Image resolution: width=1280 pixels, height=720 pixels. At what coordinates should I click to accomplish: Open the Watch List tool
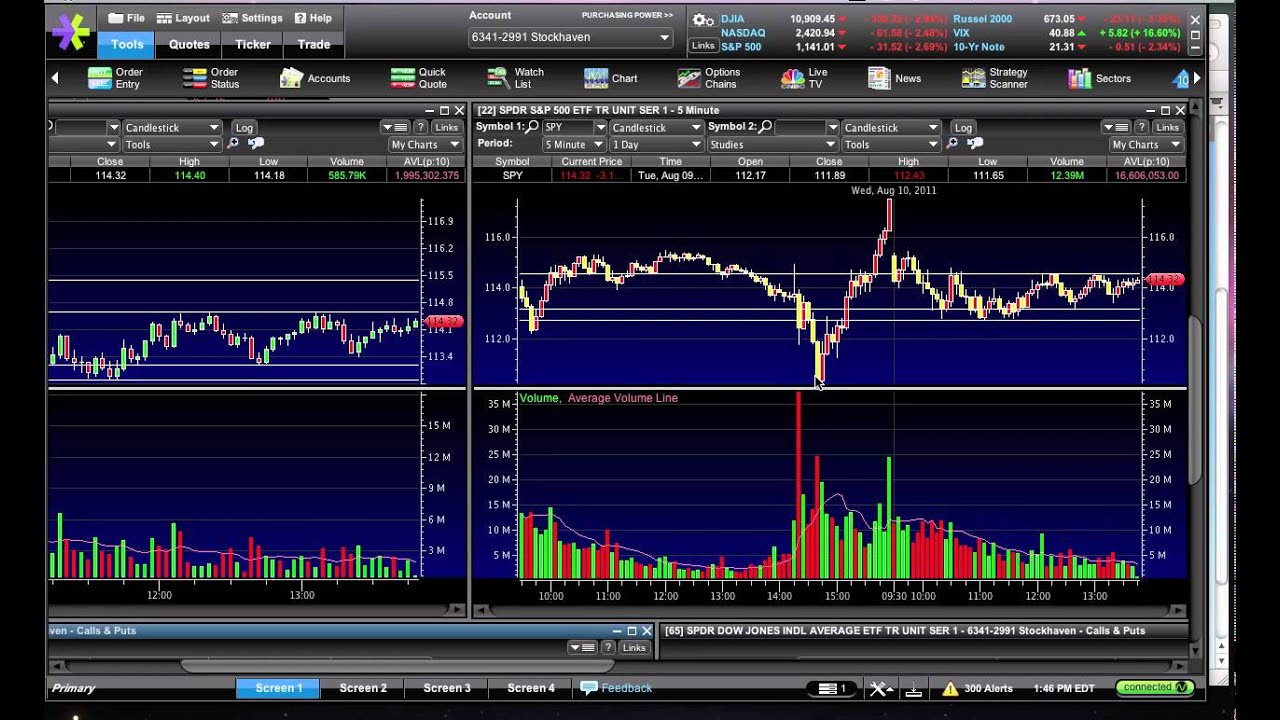(x=515, y=78)
